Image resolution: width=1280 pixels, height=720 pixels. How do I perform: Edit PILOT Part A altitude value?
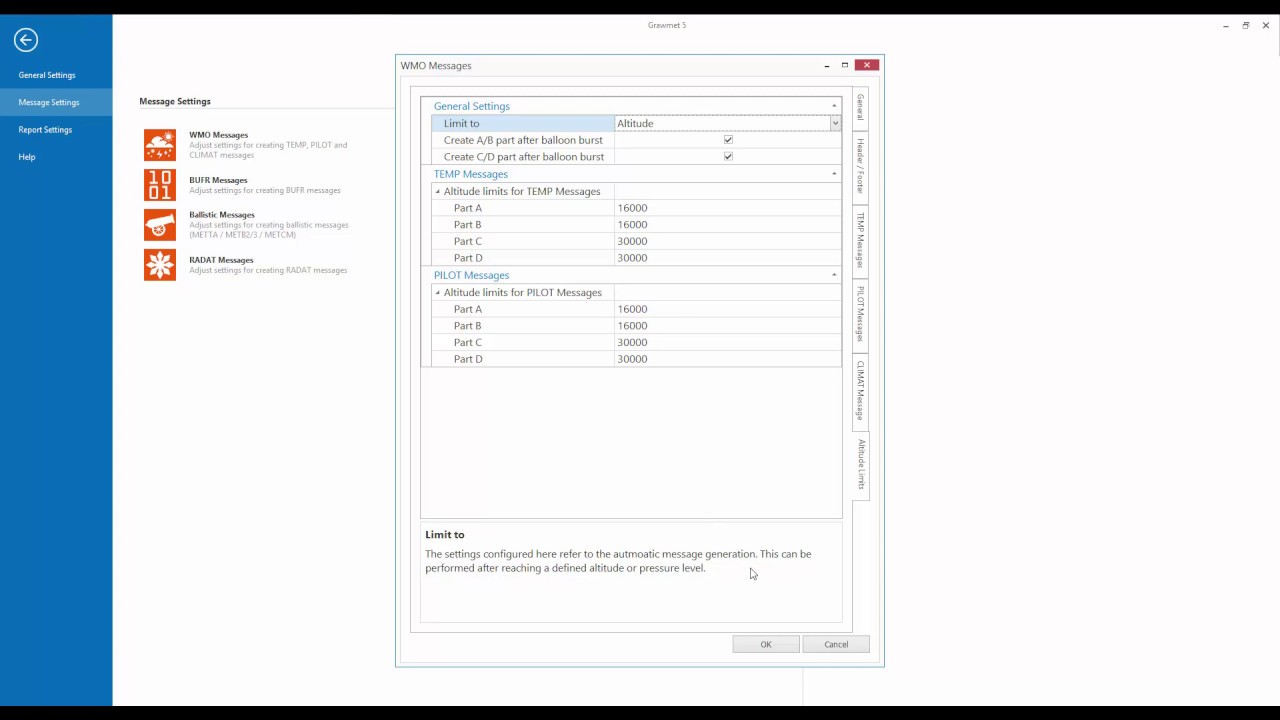click(x=727, y=309)
